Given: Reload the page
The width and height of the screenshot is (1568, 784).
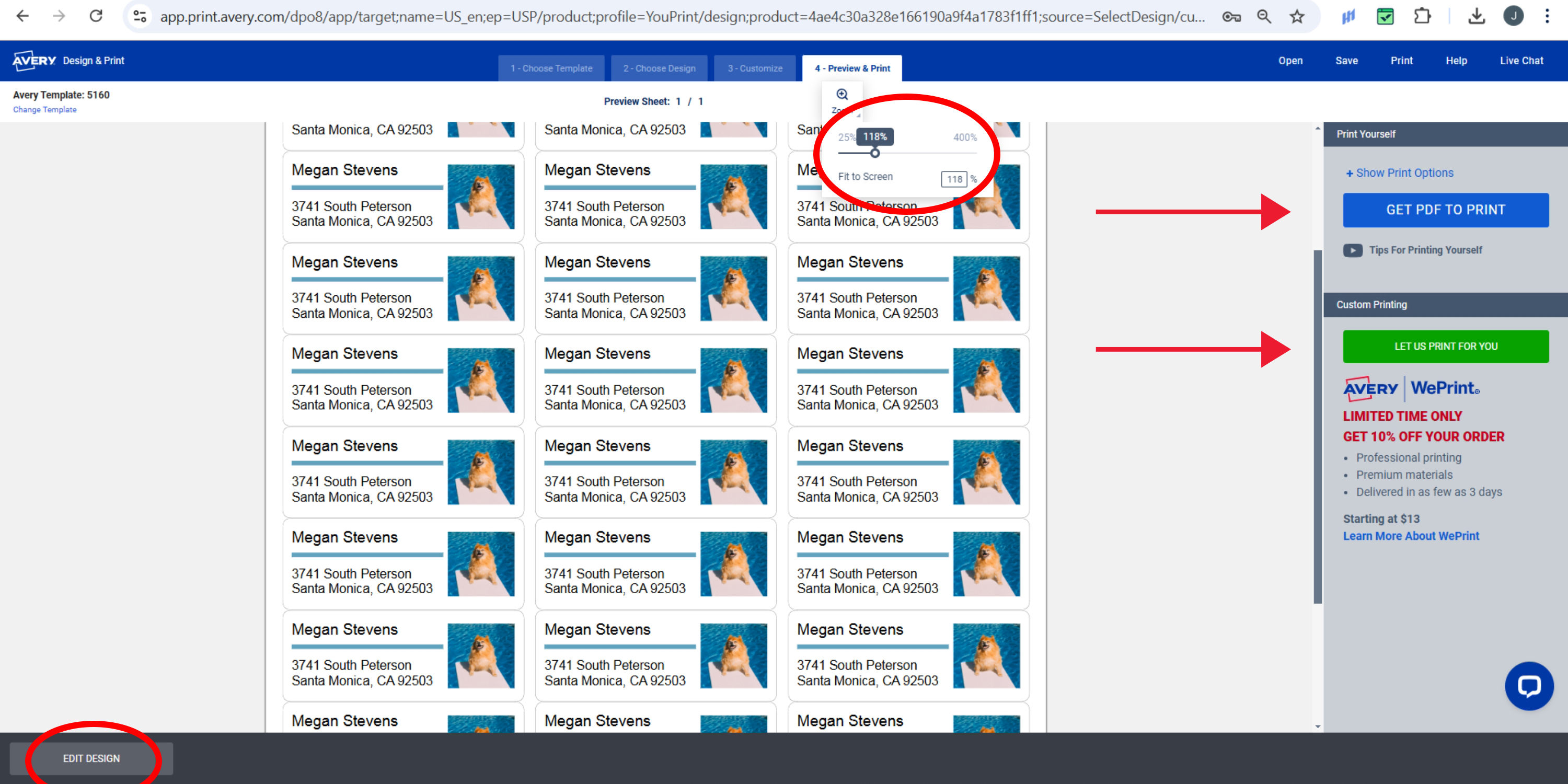Looking at the screenshot, I should coord(96,16).
